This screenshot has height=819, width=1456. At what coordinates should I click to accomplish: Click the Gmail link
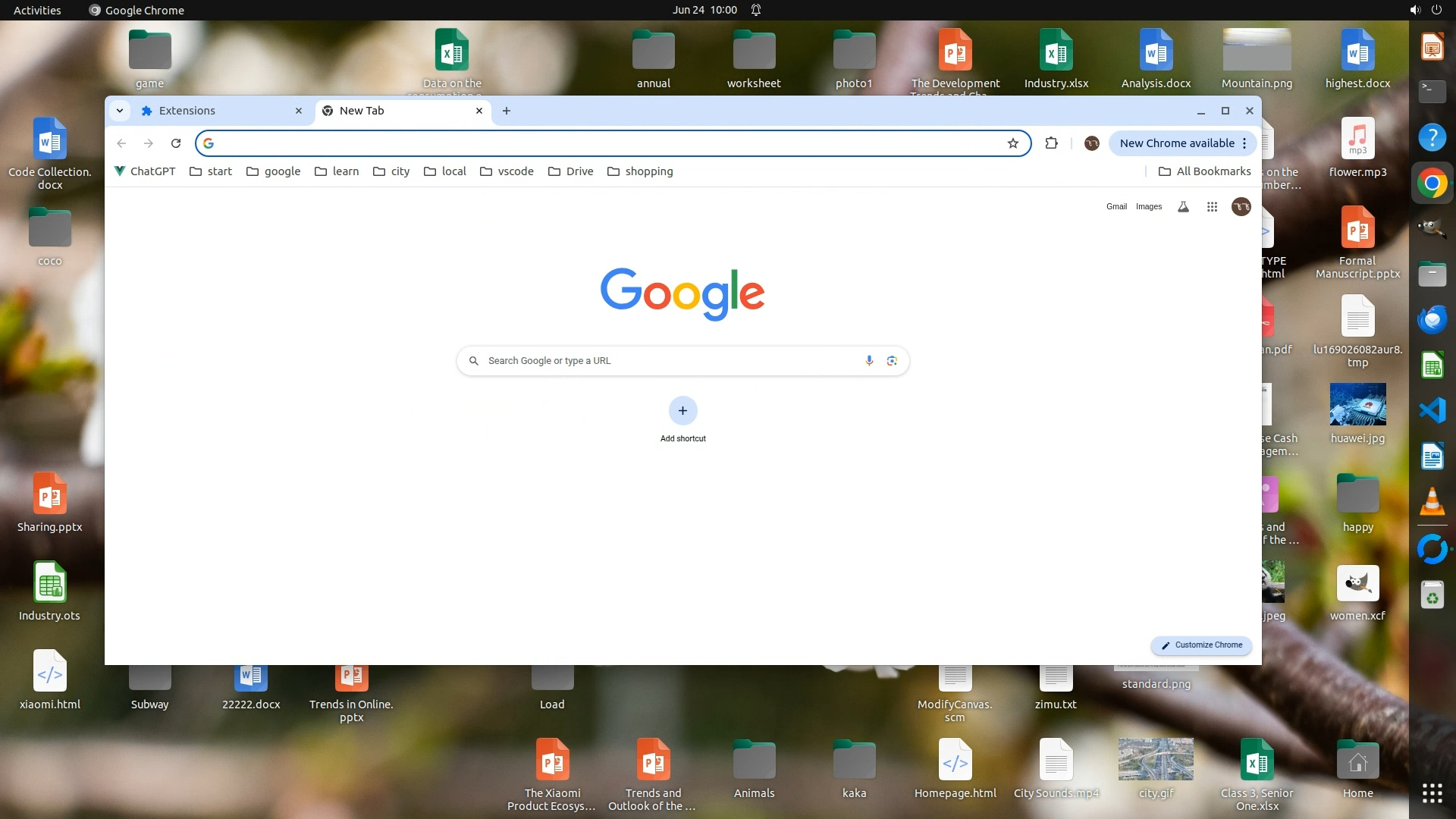(x=1116, y=206)
